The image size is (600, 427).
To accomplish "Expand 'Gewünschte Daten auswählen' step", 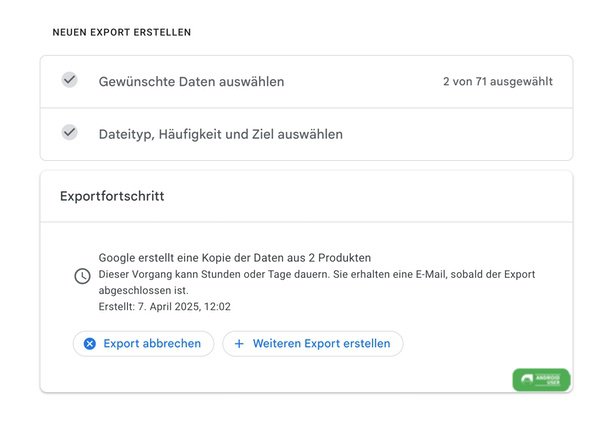I will 307,81.
